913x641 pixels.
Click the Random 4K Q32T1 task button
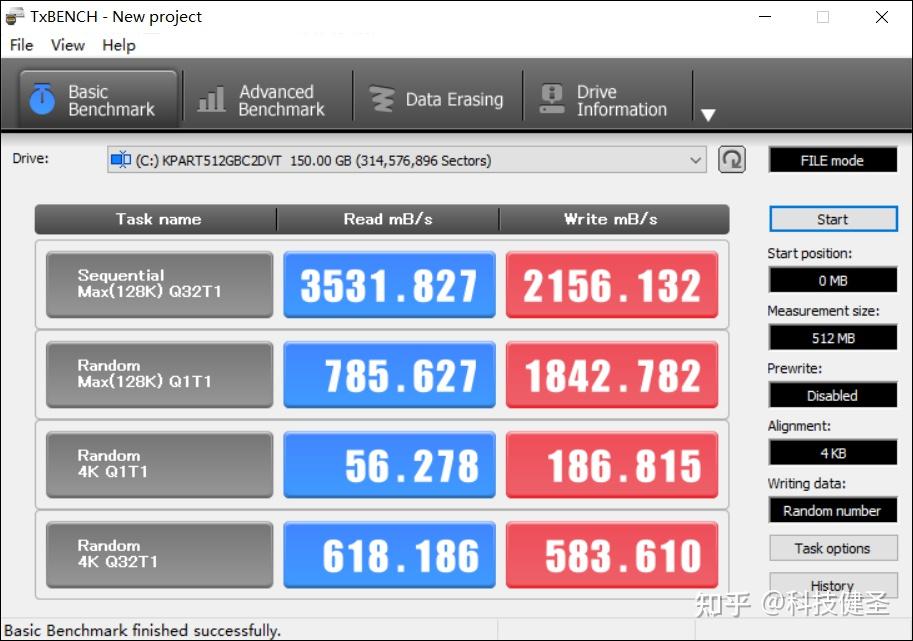(x=160, y=555)
